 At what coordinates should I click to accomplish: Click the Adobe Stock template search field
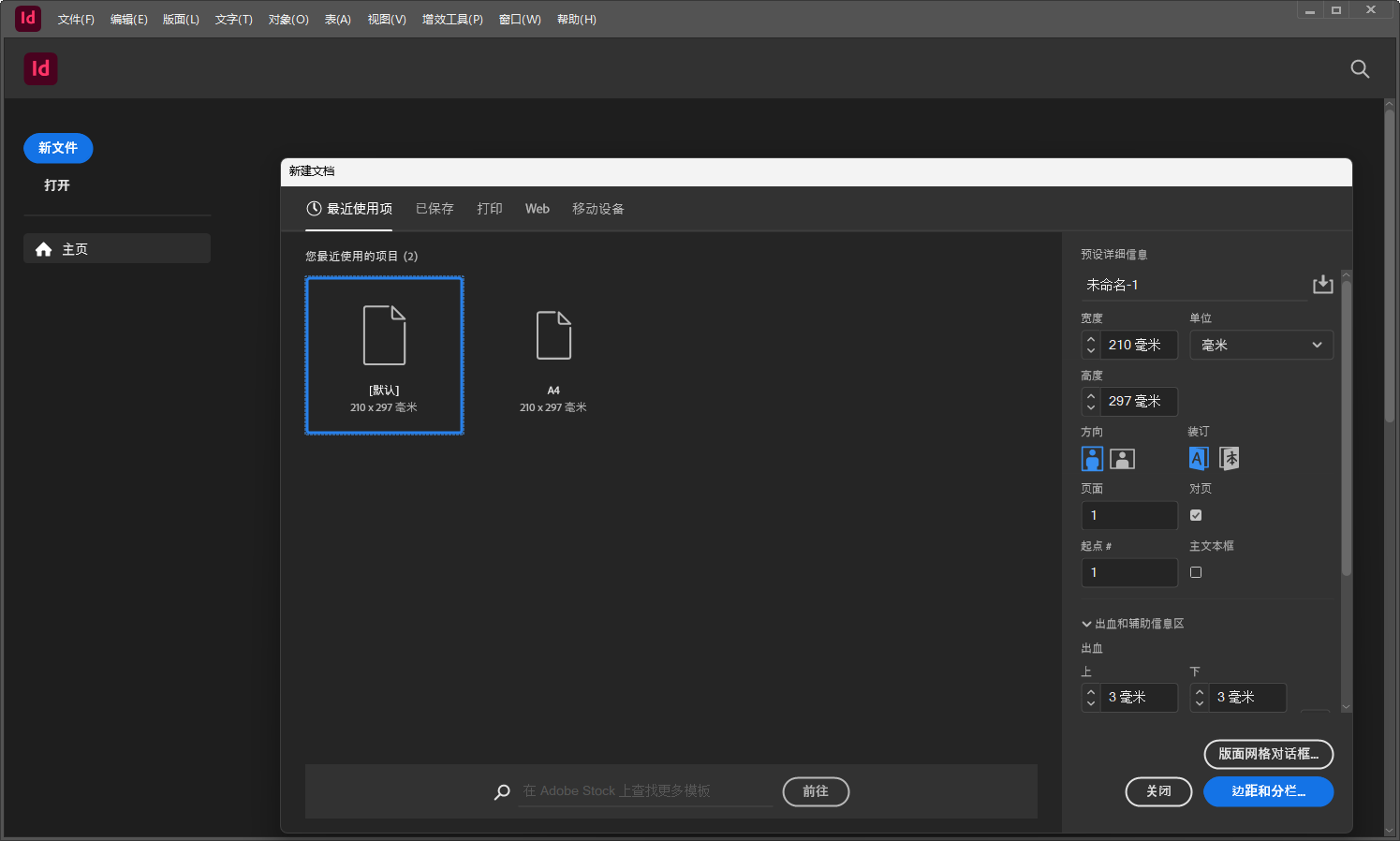tap(646, 791)
